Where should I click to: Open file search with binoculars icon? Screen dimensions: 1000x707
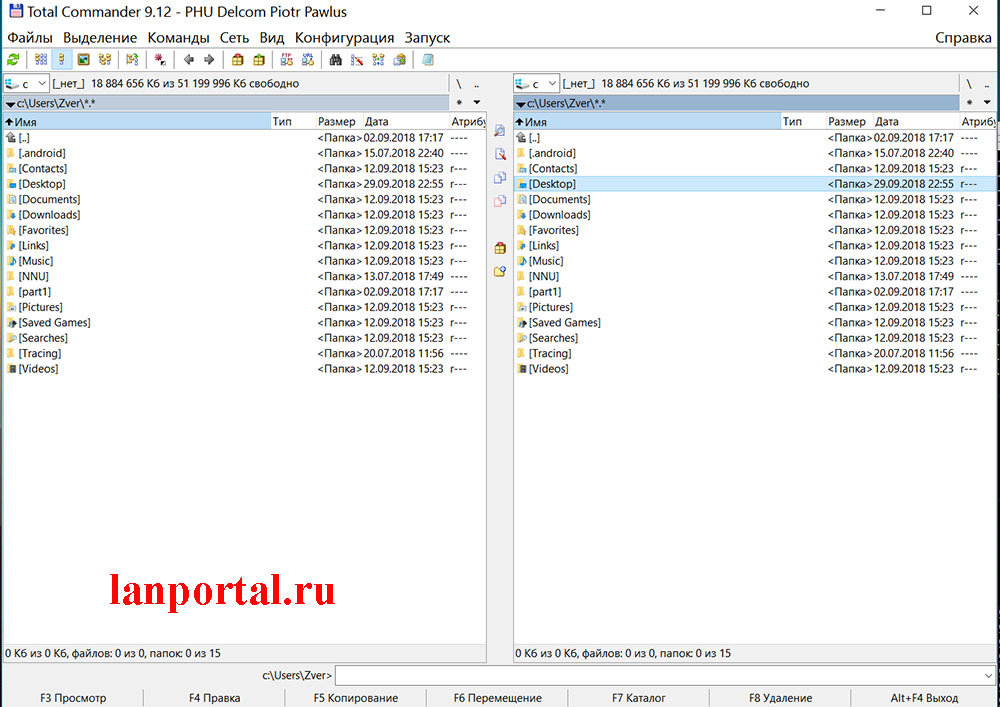(335, 60)
